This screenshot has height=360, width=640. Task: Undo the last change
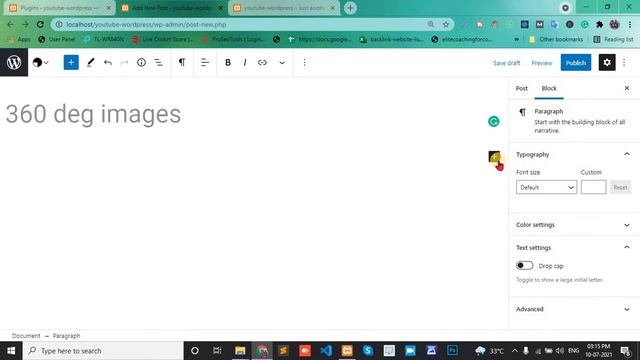point(108,62)
